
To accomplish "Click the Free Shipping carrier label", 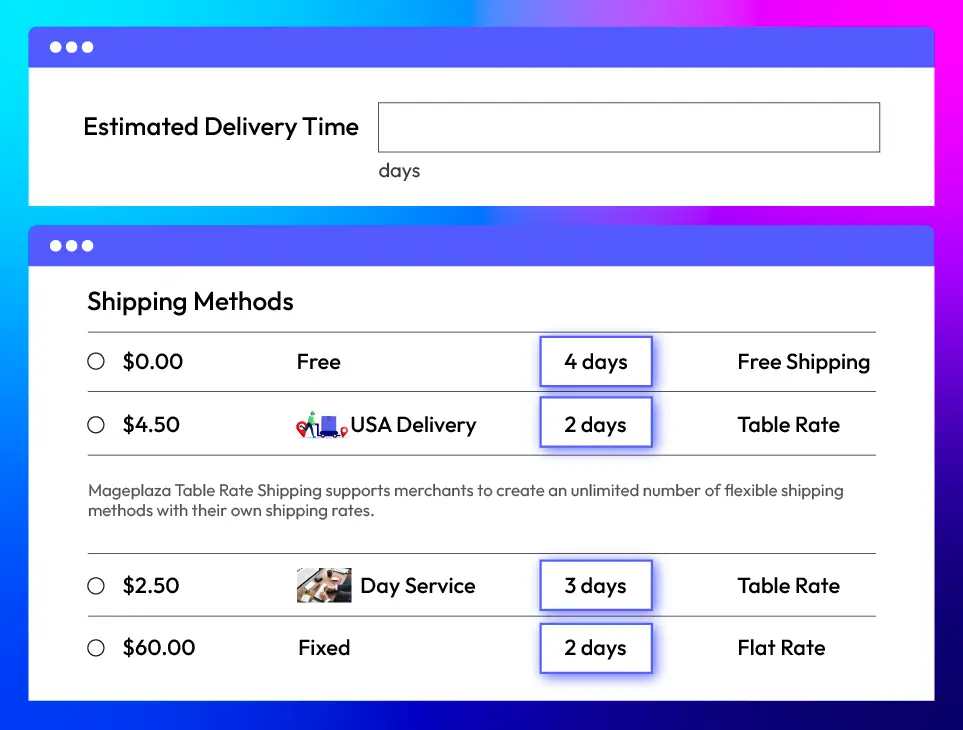I will pyautogui.click(x=803, y=362).
